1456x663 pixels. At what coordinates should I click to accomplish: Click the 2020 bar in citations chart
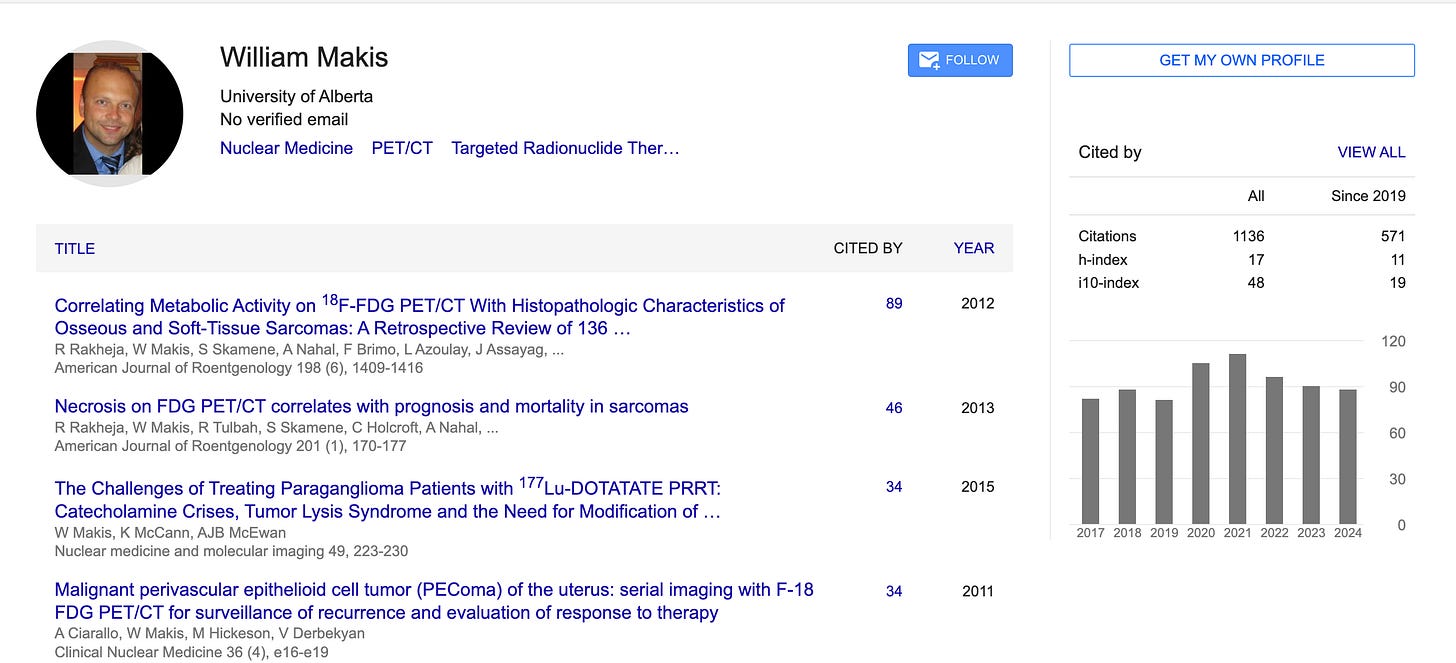1200,444
